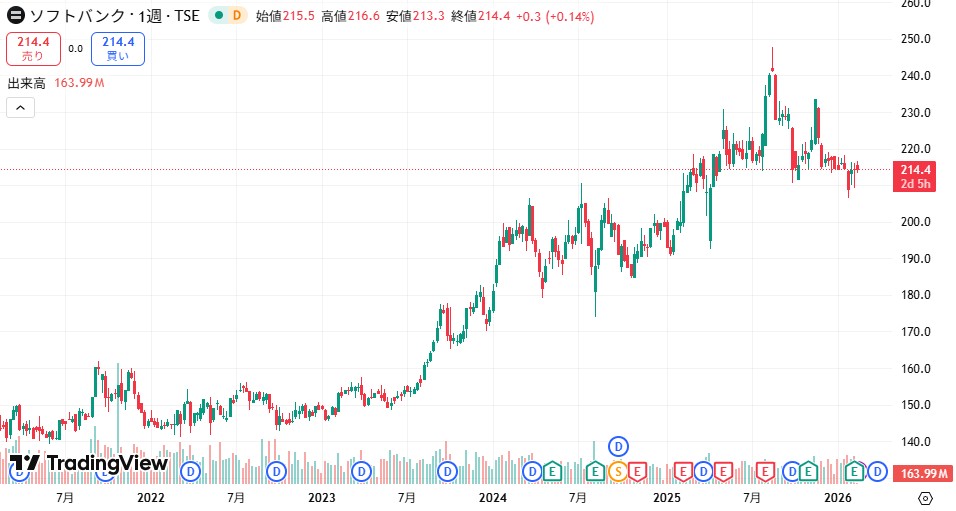Collapse the indicator legend with chevron button
956x511 pixels.
point(20,108)
